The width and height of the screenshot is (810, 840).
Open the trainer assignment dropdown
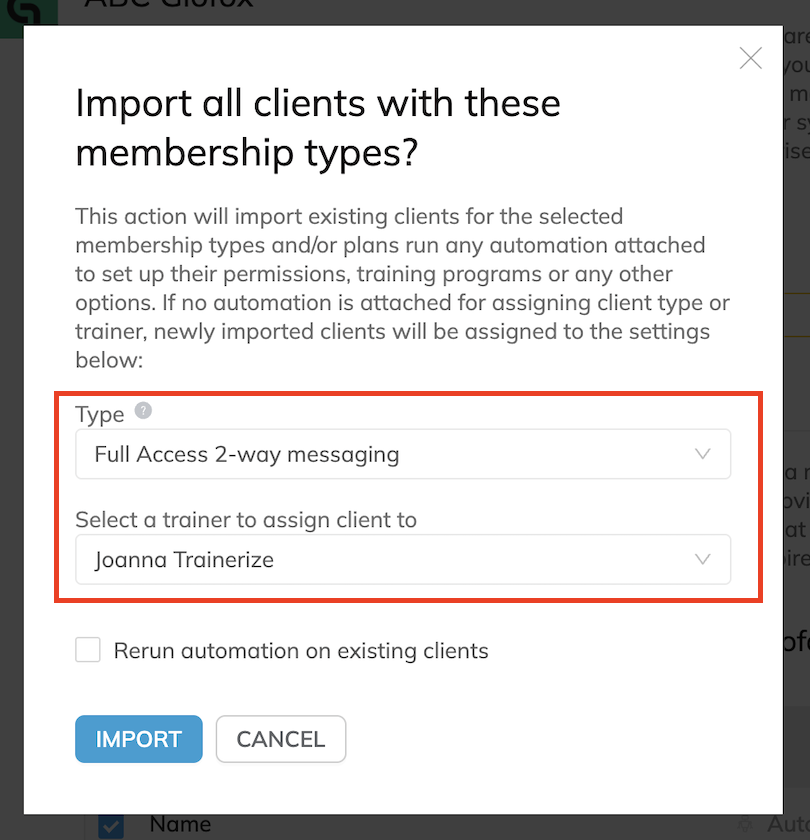point(403,559)
